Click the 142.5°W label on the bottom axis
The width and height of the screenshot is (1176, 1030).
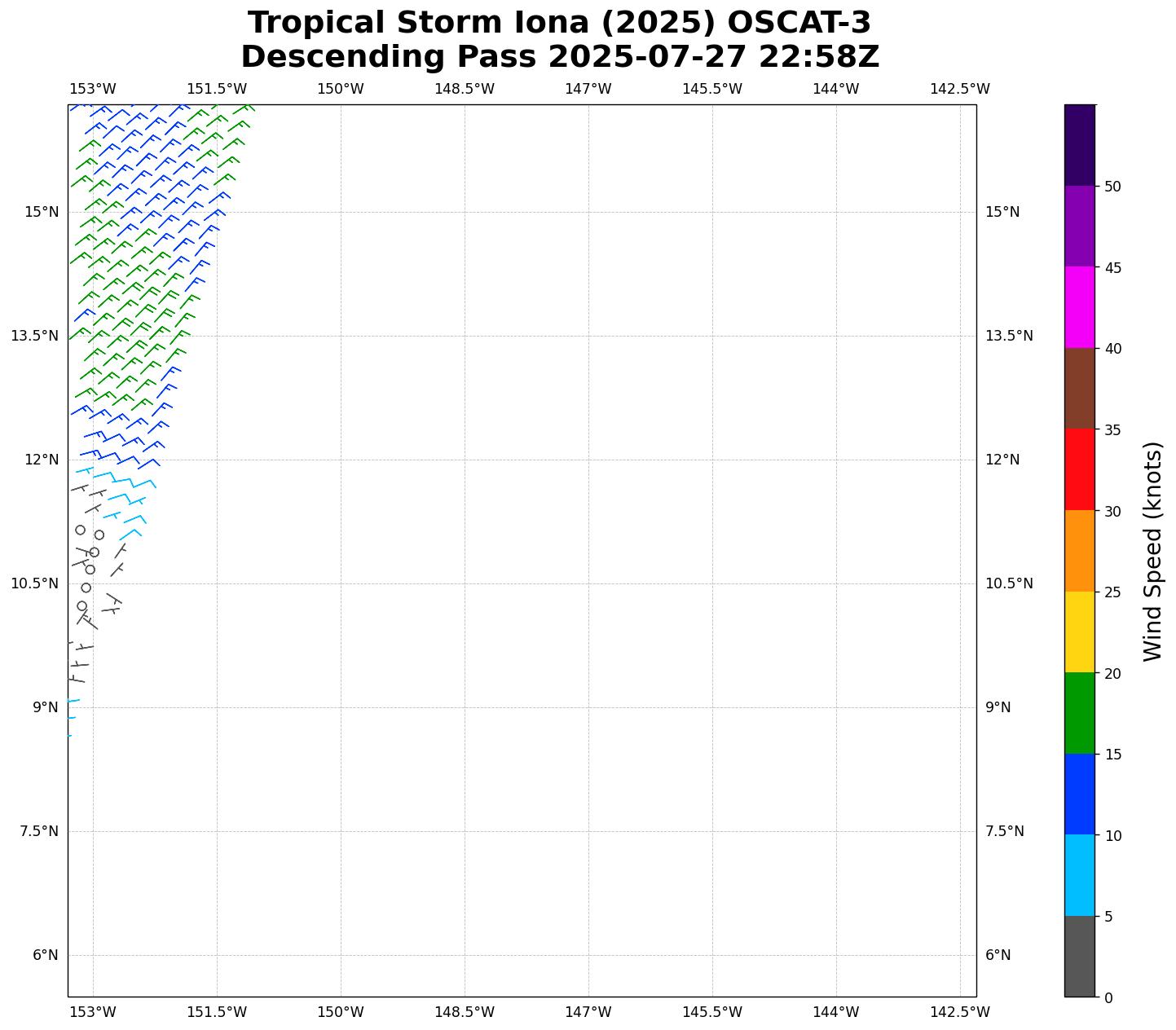959,1012
